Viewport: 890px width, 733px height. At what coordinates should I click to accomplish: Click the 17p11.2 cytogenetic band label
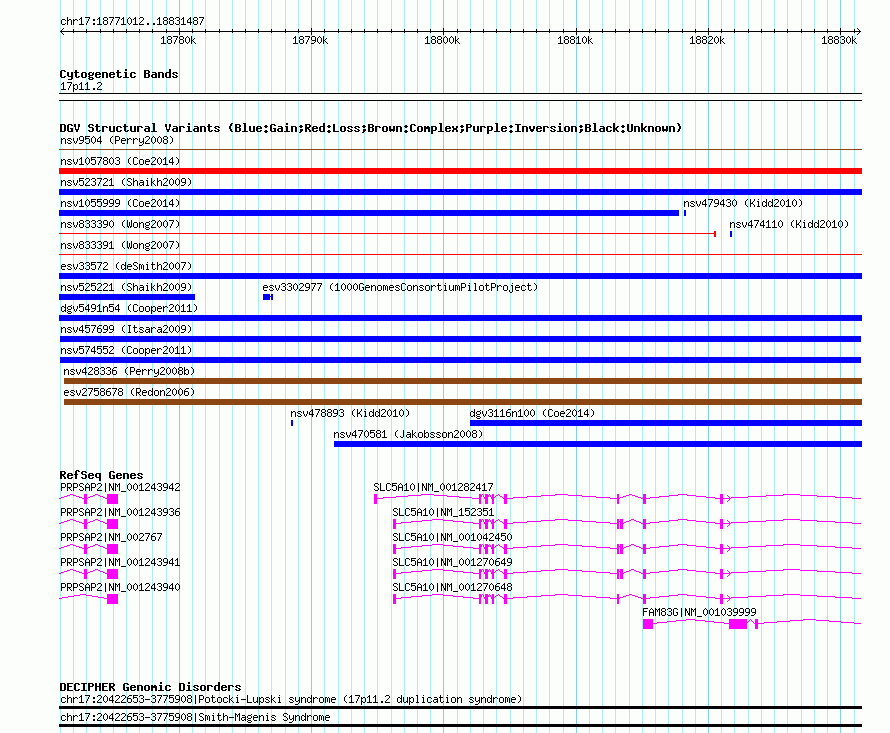coord(81,86)
